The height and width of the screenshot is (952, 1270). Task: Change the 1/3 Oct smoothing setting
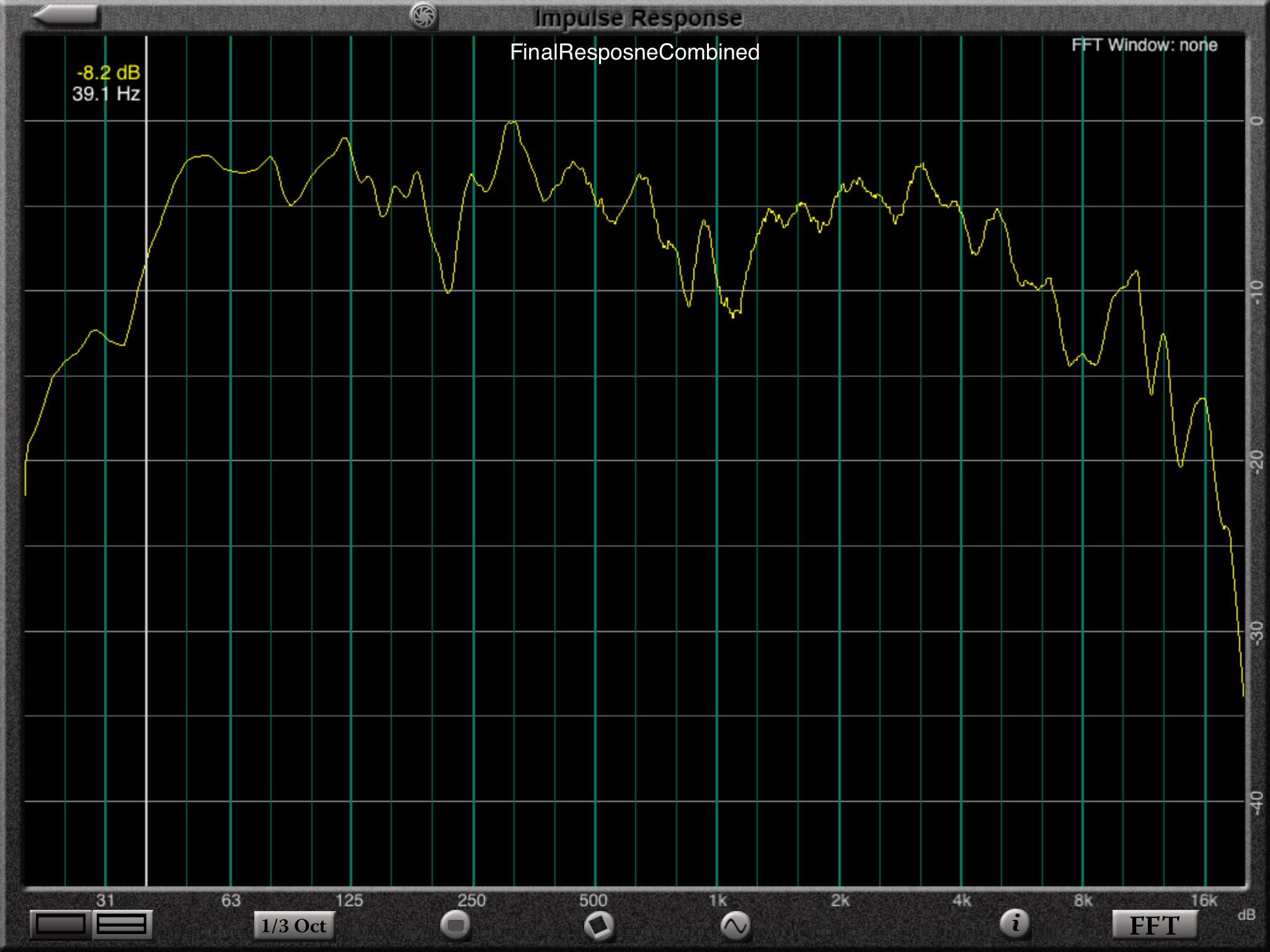click(294, 925)
